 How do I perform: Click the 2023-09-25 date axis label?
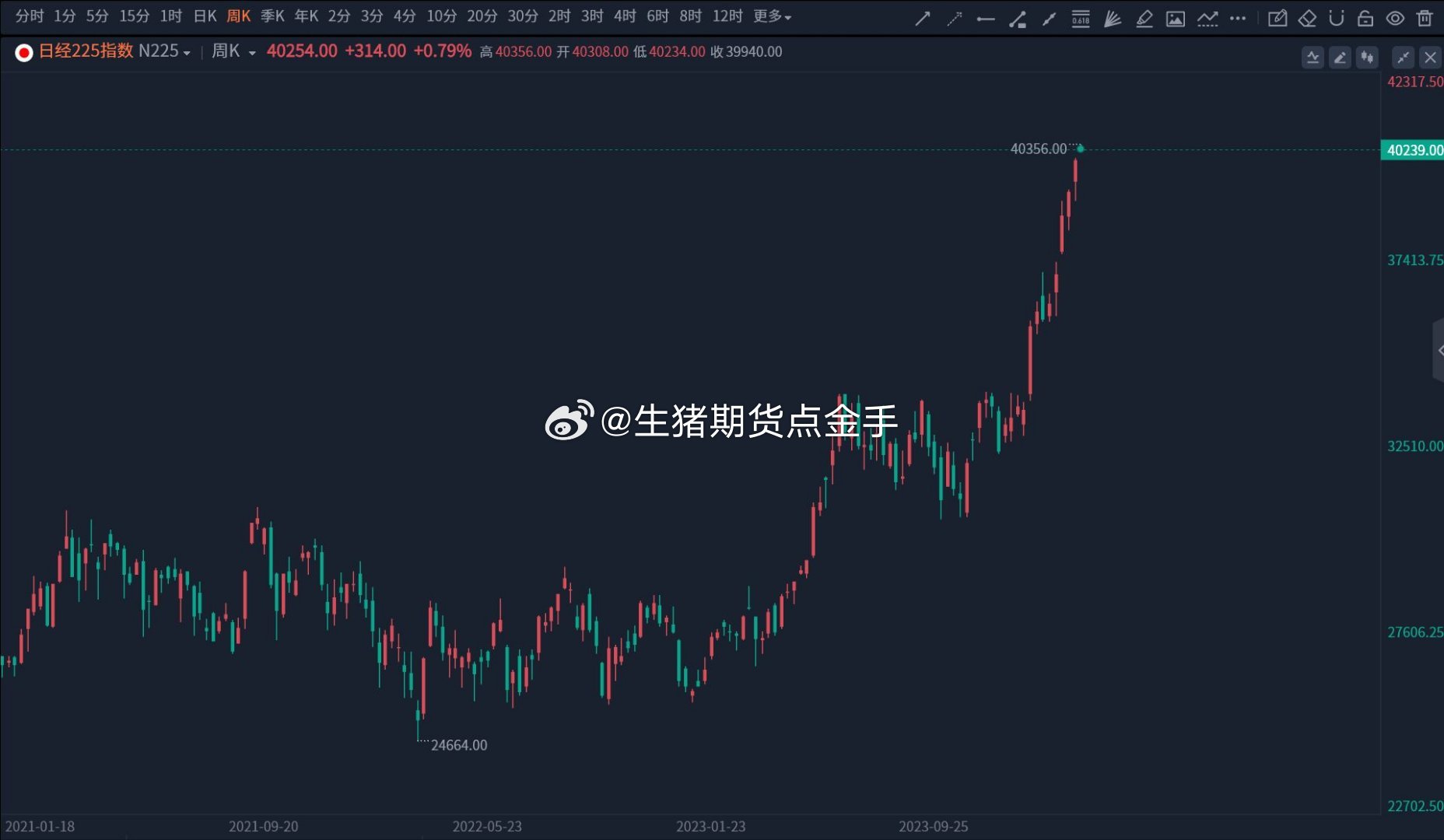[x=934, y=826]
